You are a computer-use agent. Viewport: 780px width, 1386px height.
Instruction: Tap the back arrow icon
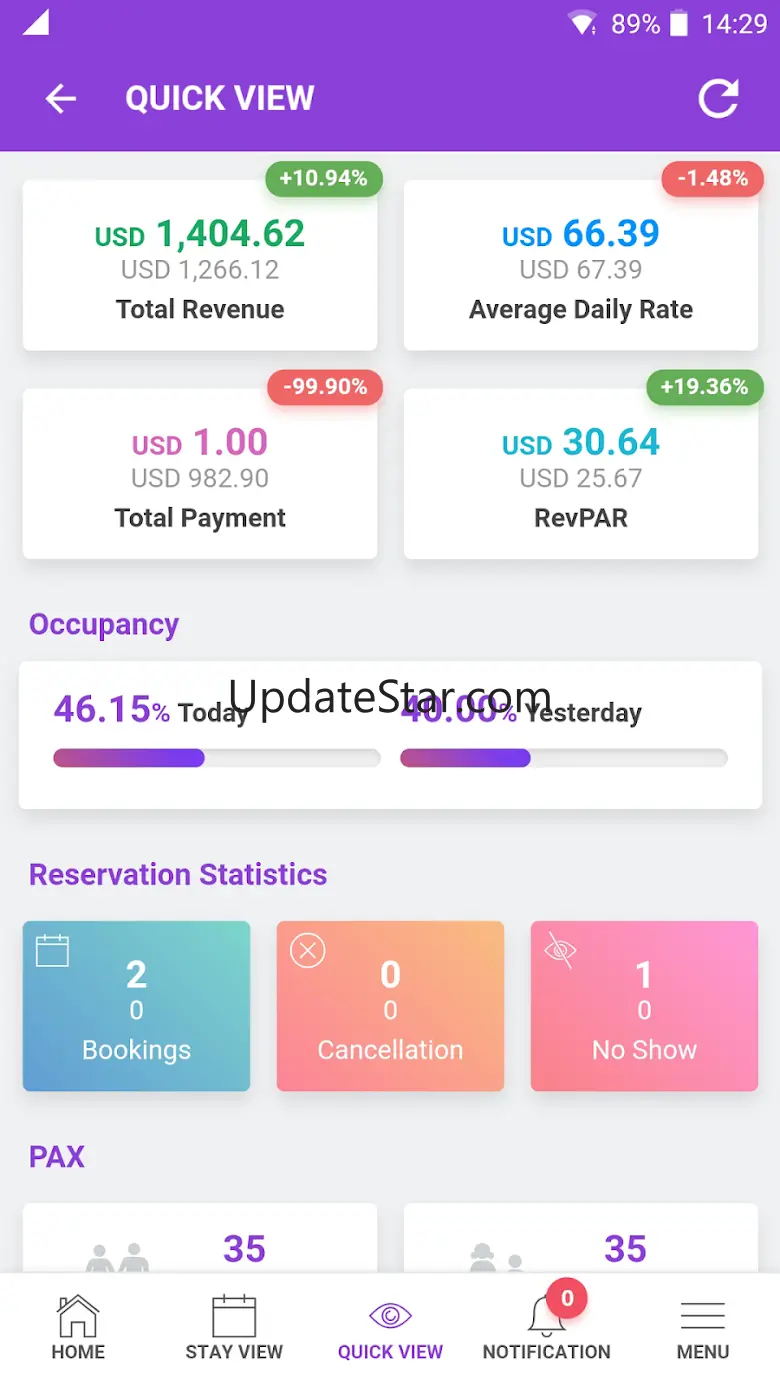(61, 98)
